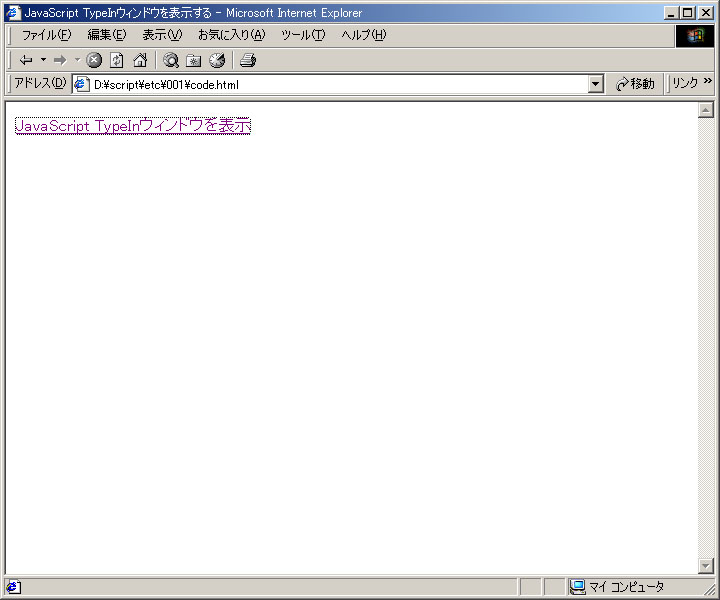The height and width of the screenshot is (600, 720).
Task: Click the 移動 Go button
Action: (636, 84)
